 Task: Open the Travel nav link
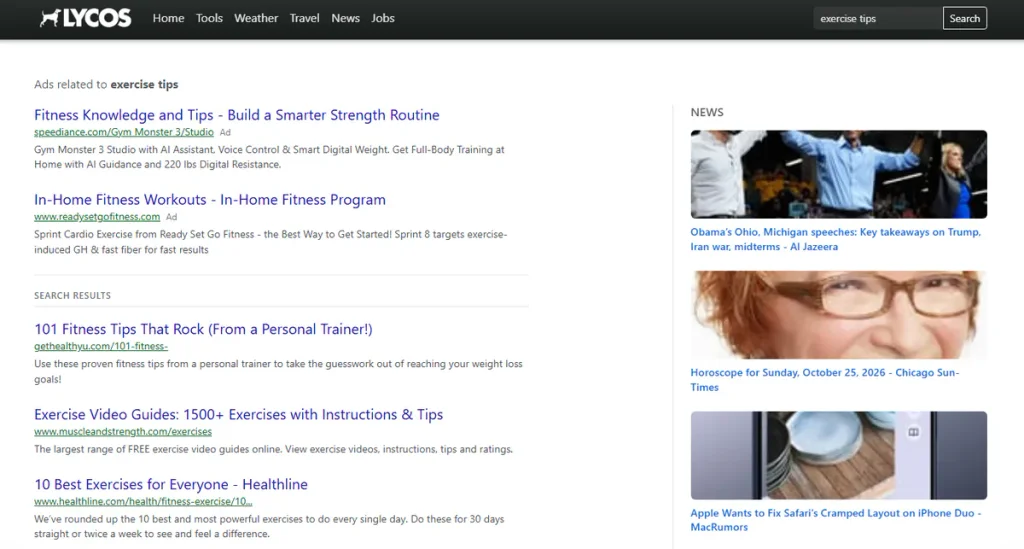(304, 18)
